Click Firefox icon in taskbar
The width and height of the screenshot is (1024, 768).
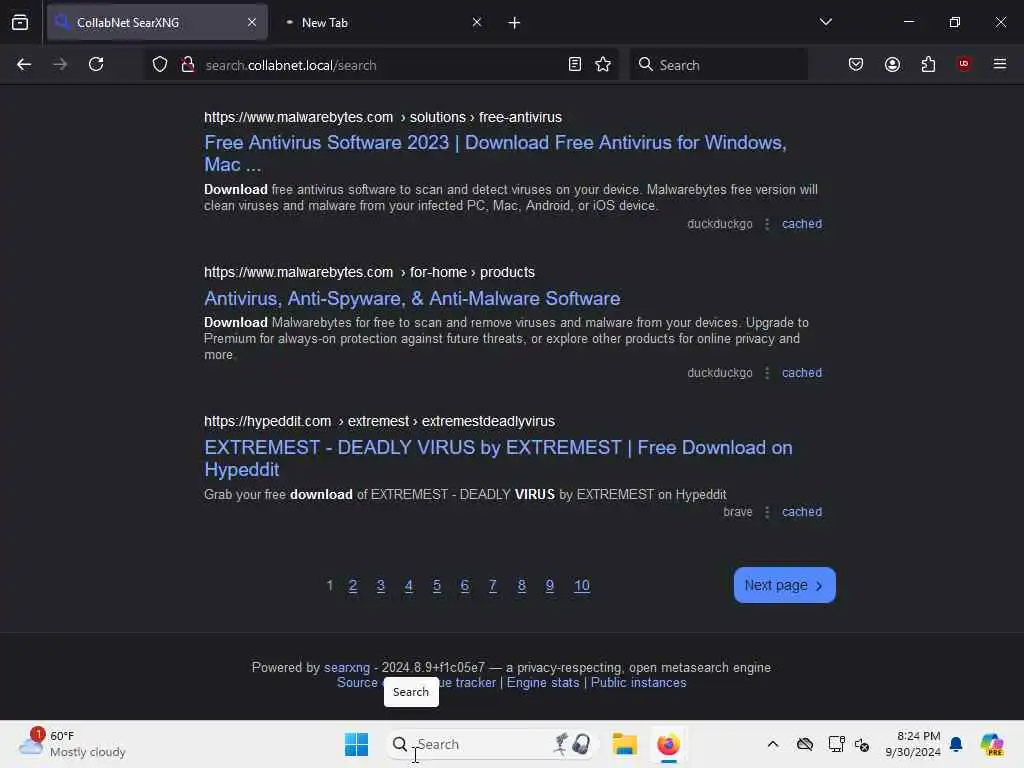click(x=668, y=744)
